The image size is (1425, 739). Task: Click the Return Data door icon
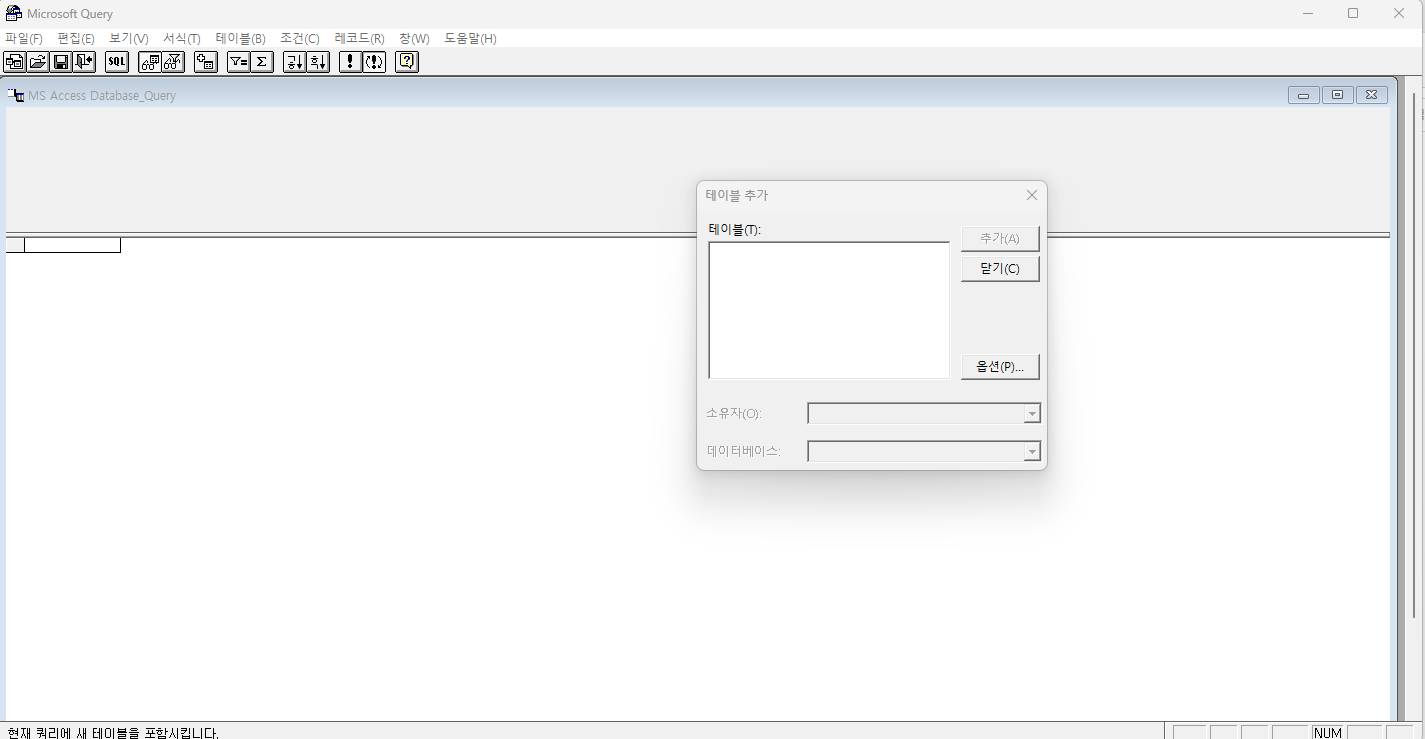pyautogui.click(x=84, y=62)
